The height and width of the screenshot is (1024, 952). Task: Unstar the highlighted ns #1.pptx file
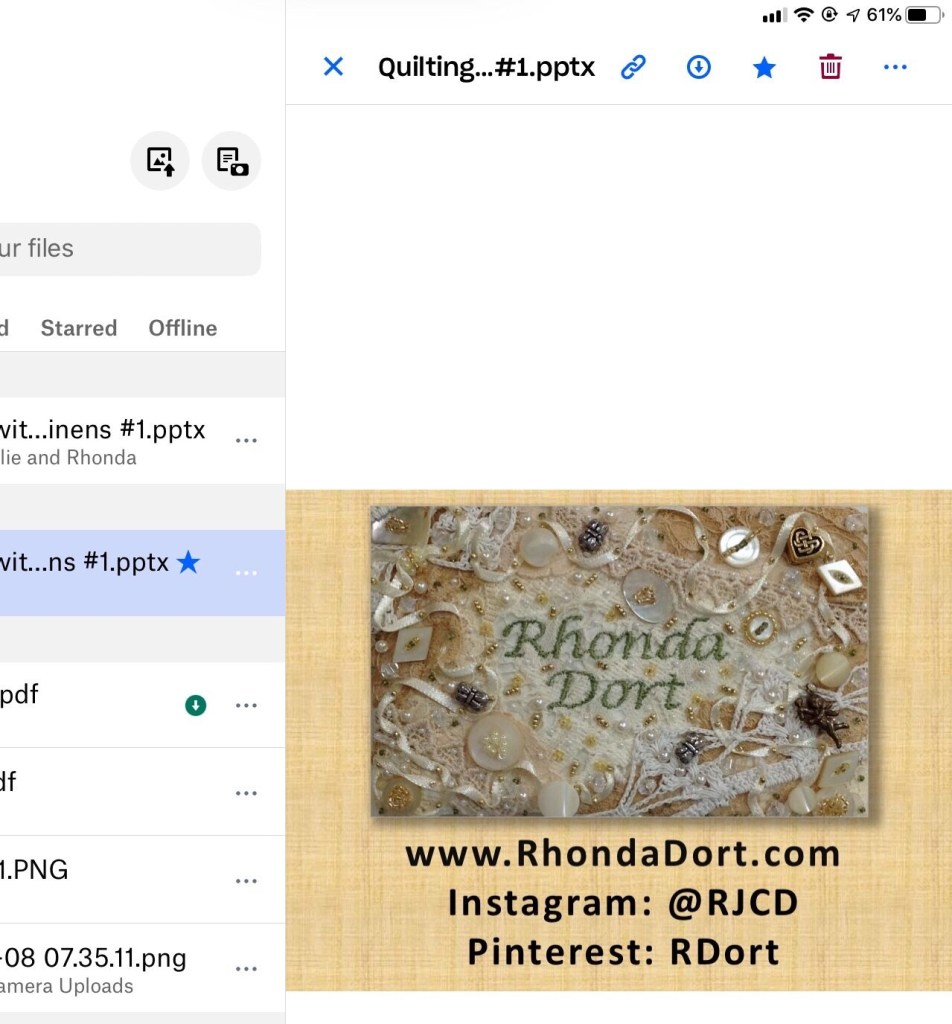tap(188, 563)
